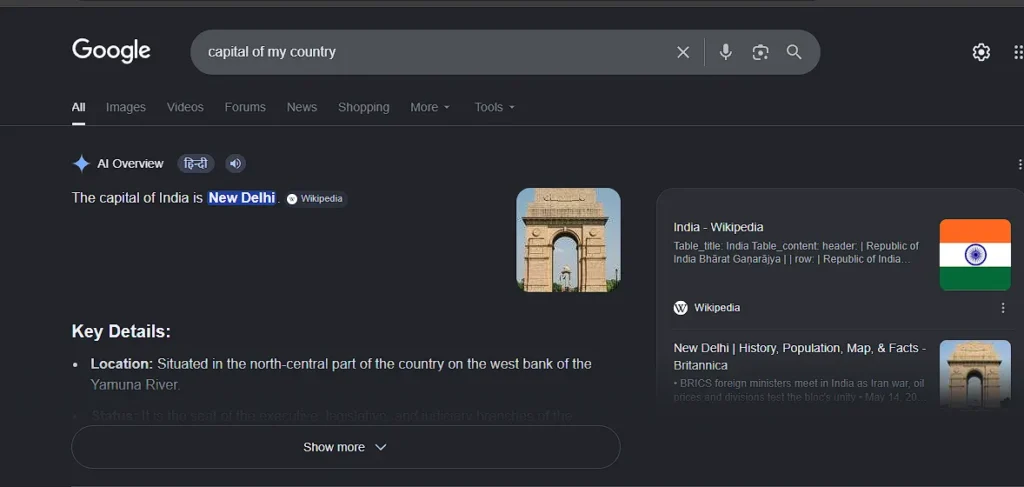Click the AI Overview label
Viewport: 1024px width, 487px height.
pos(131,164)
